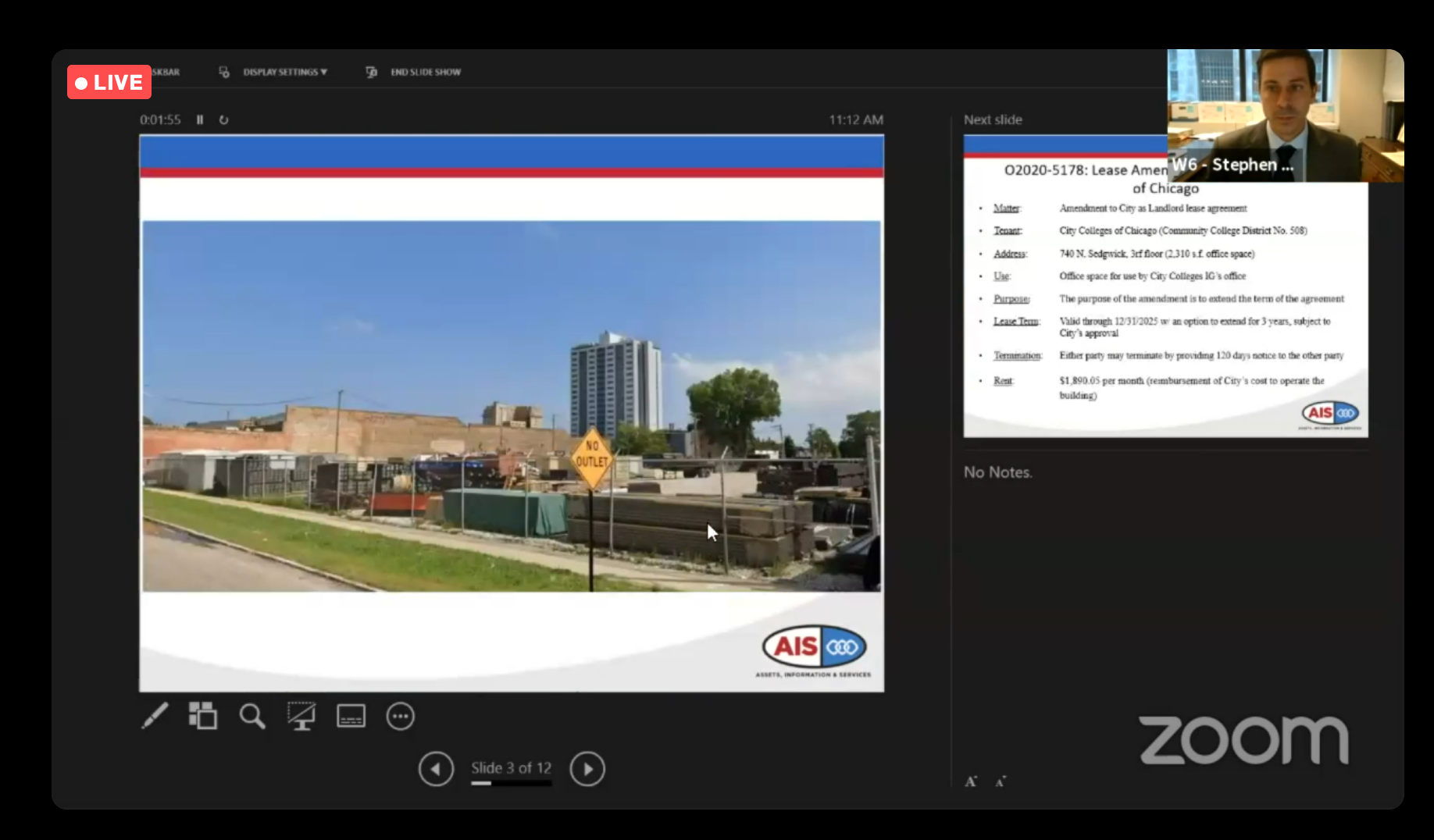
Task: Click the 0:01:55 elapsed timer
Action: point(160,119)
